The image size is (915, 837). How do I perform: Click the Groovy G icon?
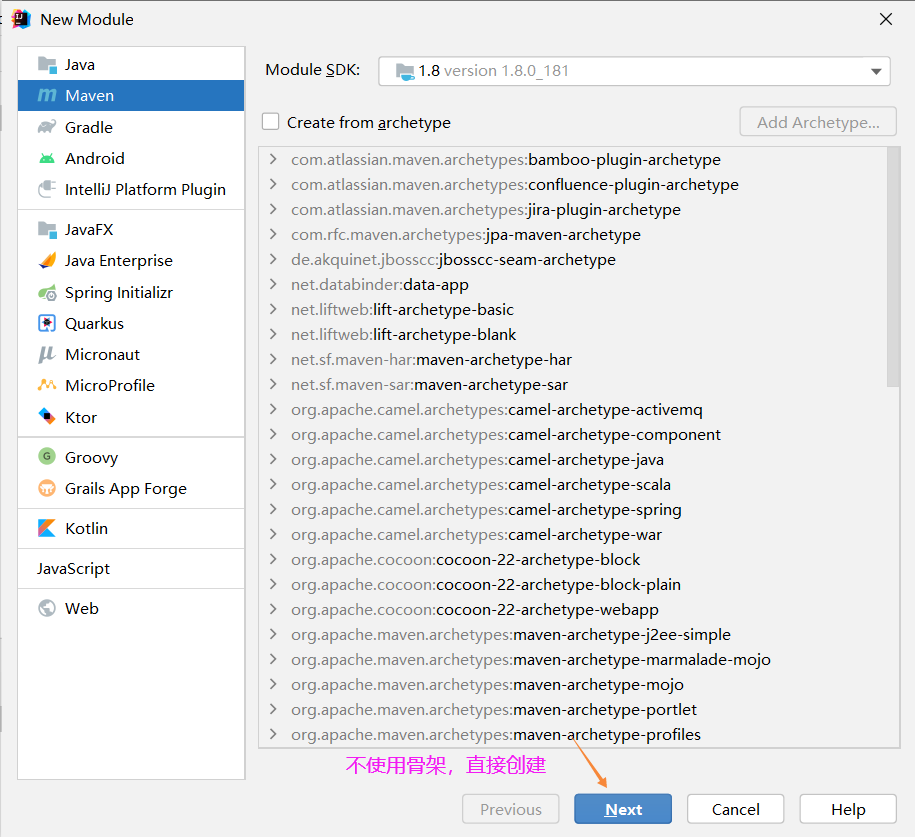[47, 456]
